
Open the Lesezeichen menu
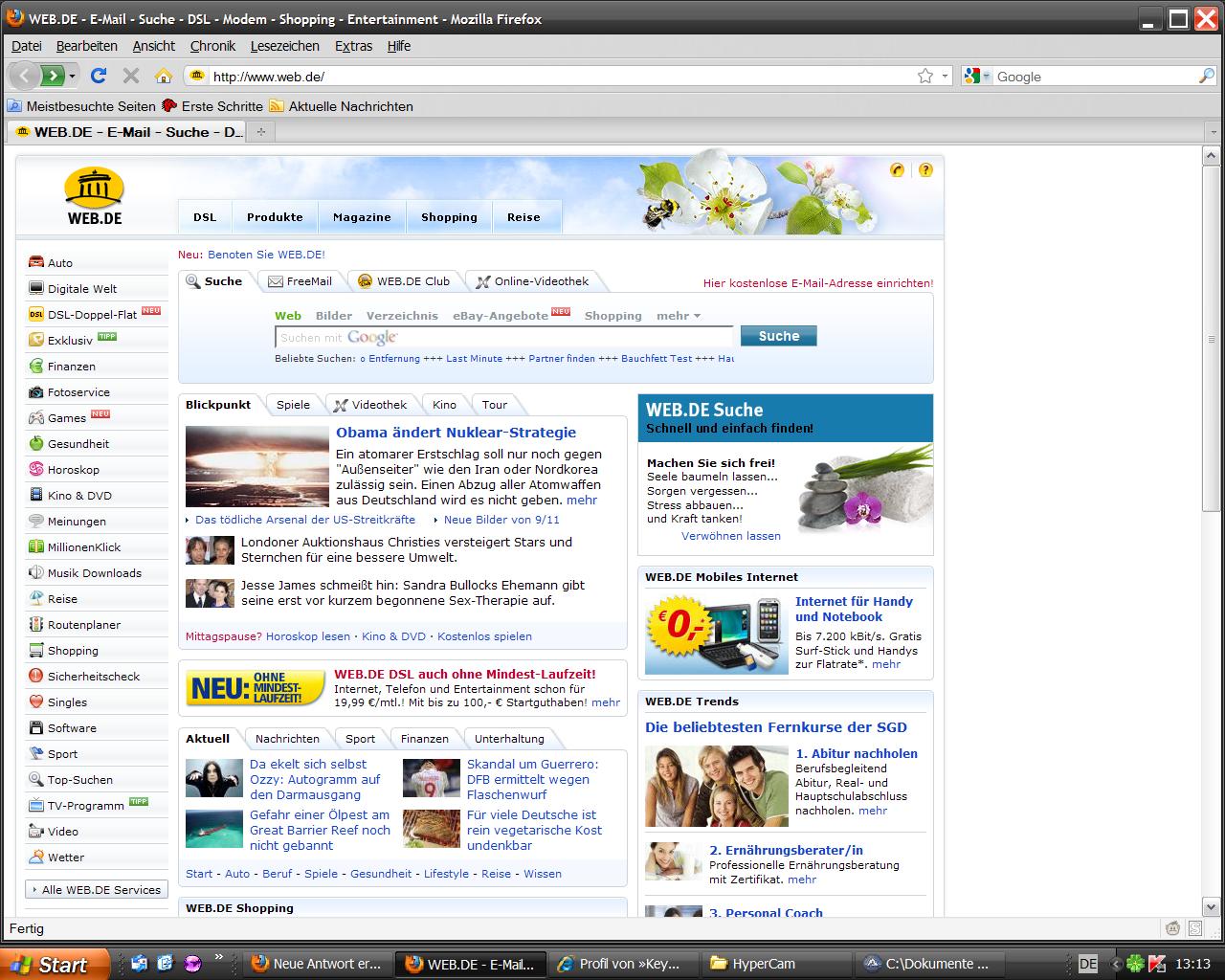point(284,46)
